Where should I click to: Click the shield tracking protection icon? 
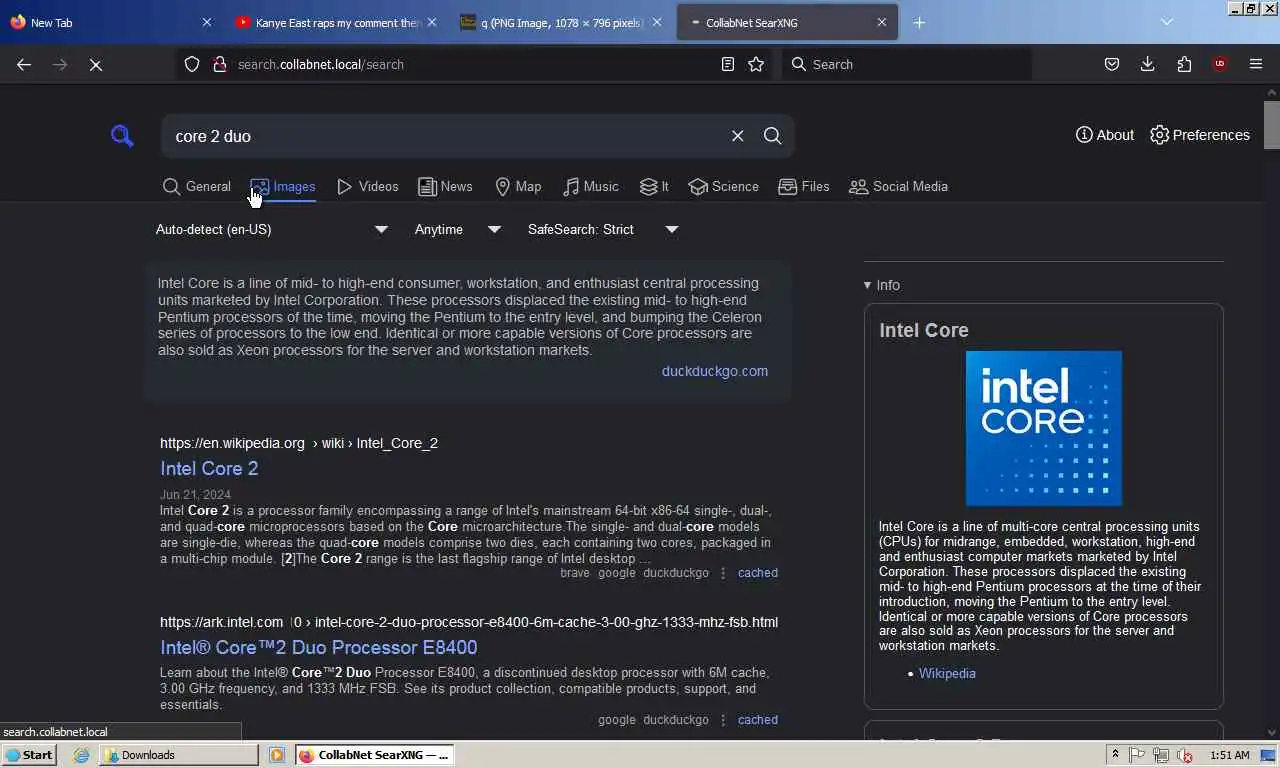point(192,64)
